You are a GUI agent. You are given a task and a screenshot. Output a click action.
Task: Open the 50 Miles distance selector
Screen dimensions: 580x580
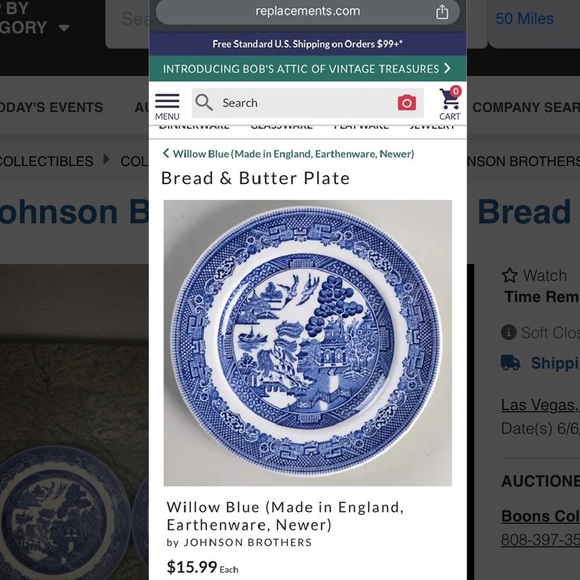point(524,18)
